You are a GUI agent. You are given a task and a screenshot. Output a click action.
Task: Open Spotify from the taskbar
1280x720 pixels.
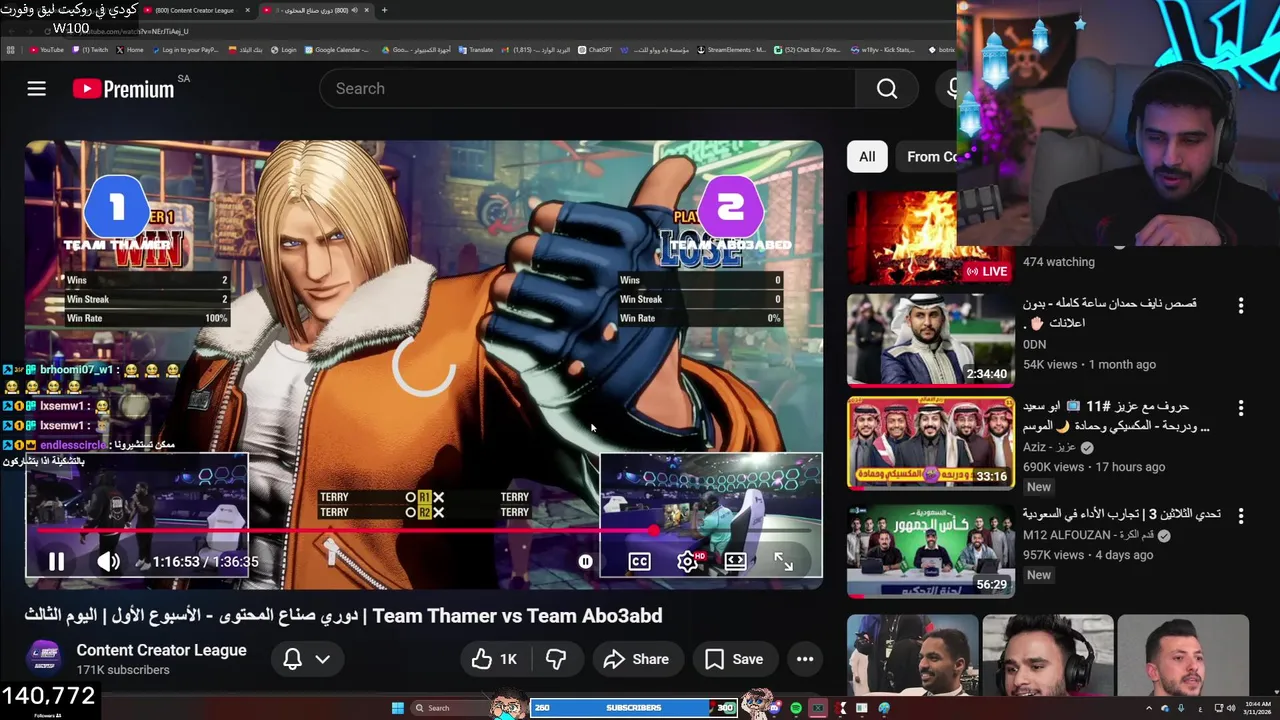click(796, 708)
